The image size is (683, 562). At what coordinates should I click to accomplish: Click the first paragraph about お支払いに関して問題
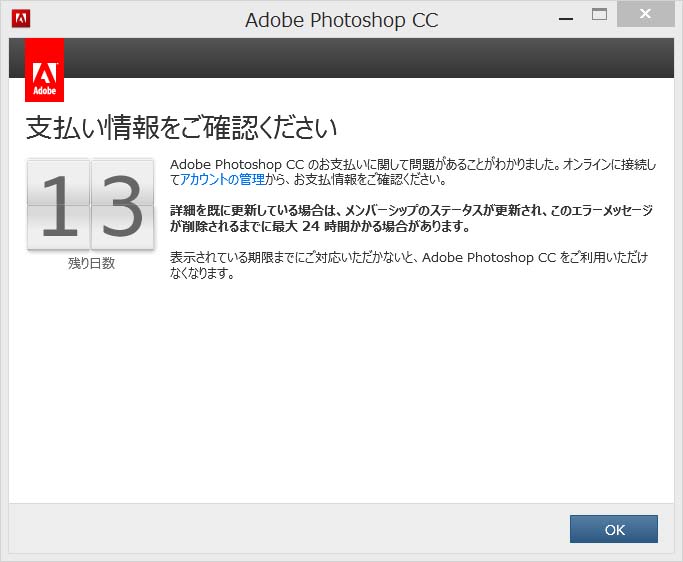pyautogui.click(x=413, y=172)
